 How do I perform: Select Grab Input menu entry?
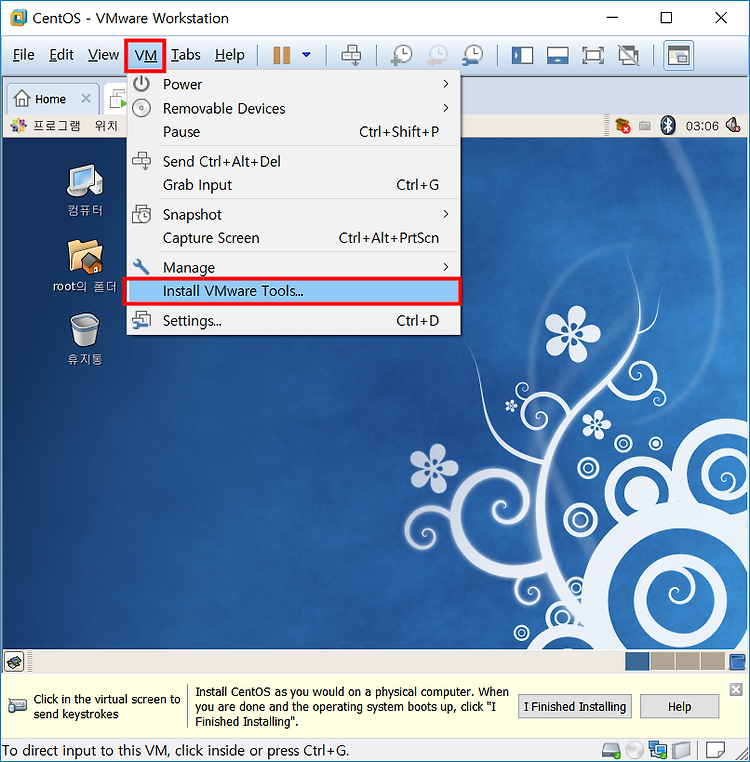(x=294, y=185)
